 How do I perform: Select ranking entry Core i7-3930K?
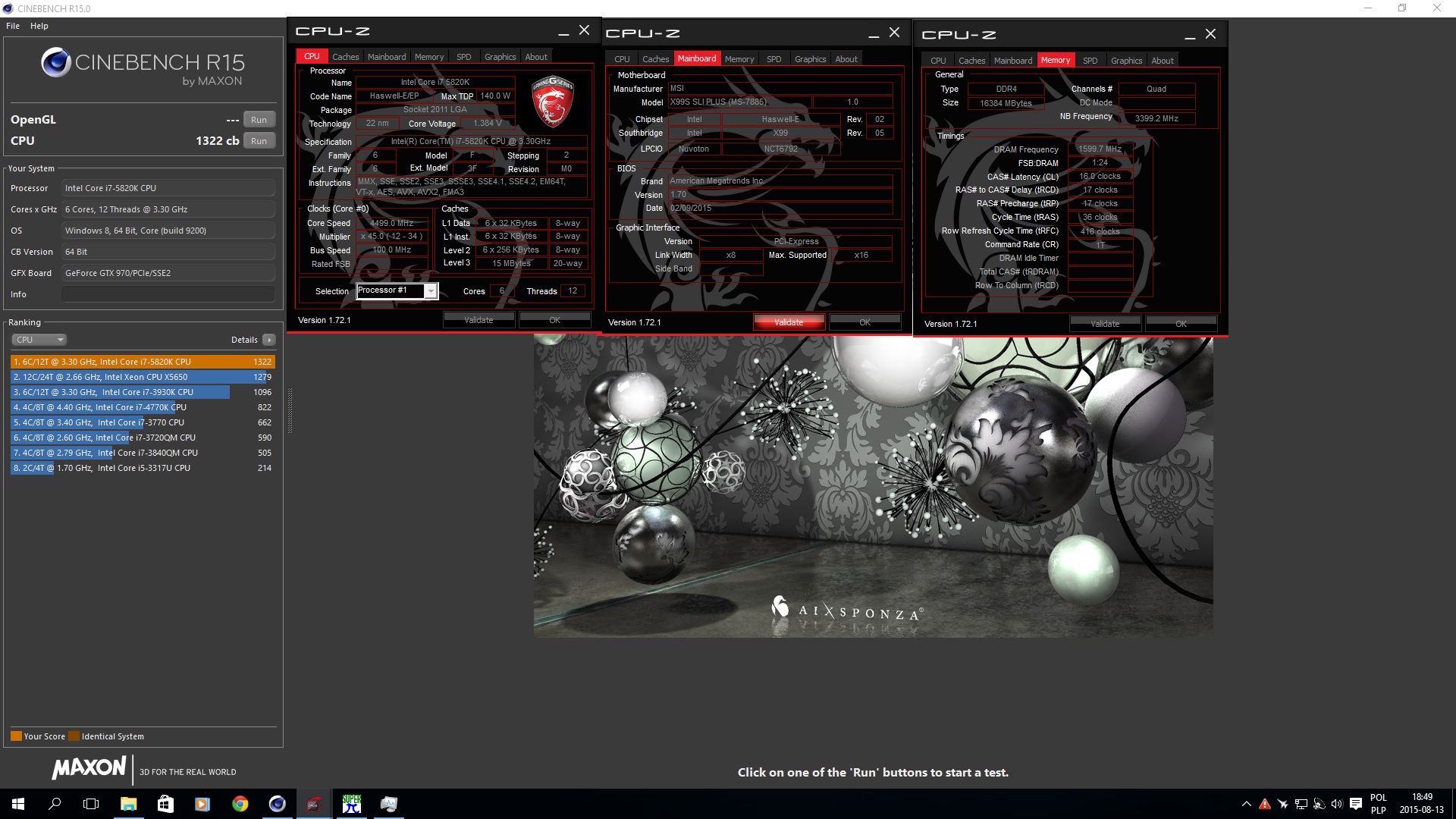[143, 392]
